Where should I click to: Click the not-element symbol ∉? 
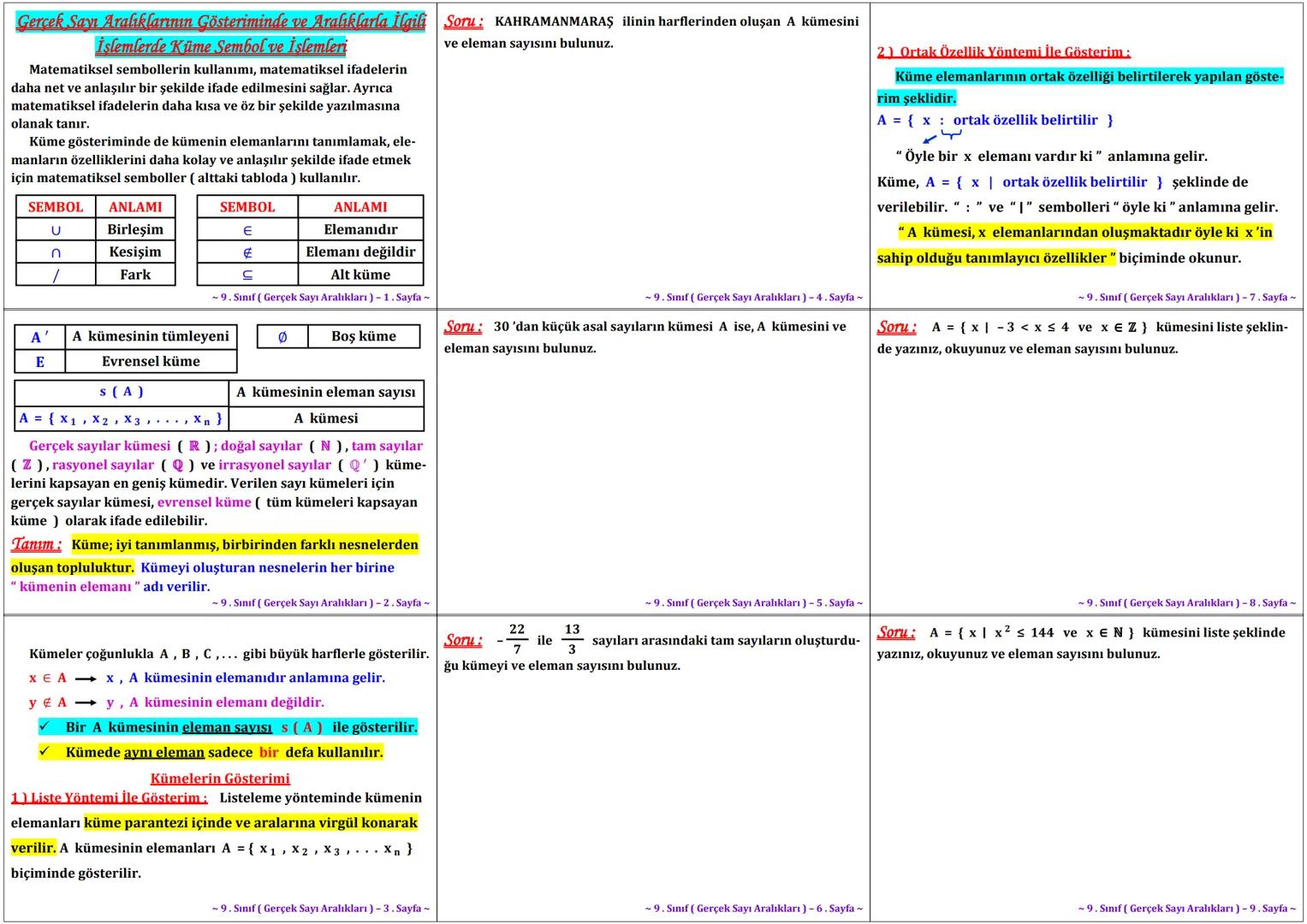click(x=247, y=252)
